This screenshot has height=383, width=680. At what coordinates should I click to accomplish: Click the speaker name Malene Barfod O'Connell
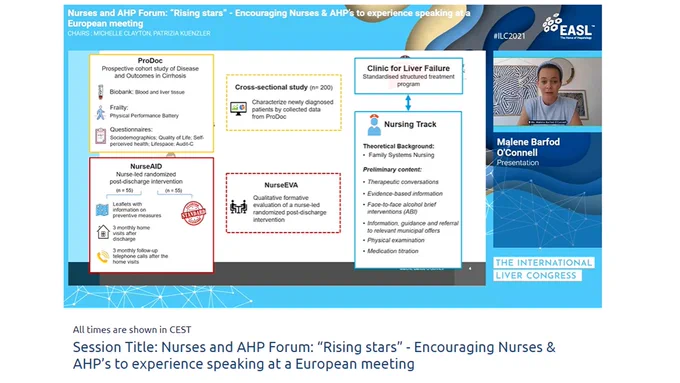coord(528,147)
